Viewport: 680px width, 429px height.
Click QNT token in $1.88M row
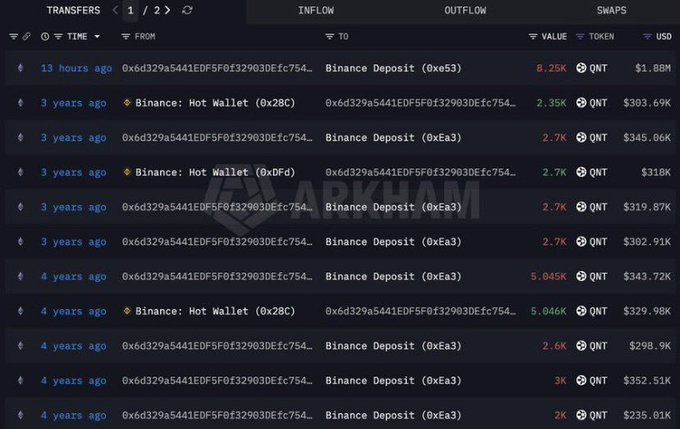pyautogui.click(x=592, y=68)
